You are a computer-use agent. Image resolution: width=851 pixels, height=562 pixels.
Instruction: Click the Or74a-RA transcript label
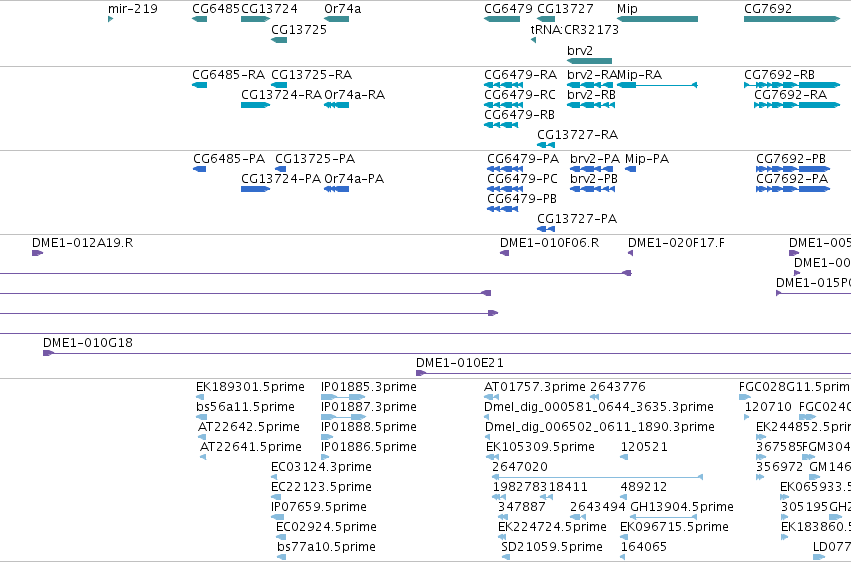(x=354, y=94)
